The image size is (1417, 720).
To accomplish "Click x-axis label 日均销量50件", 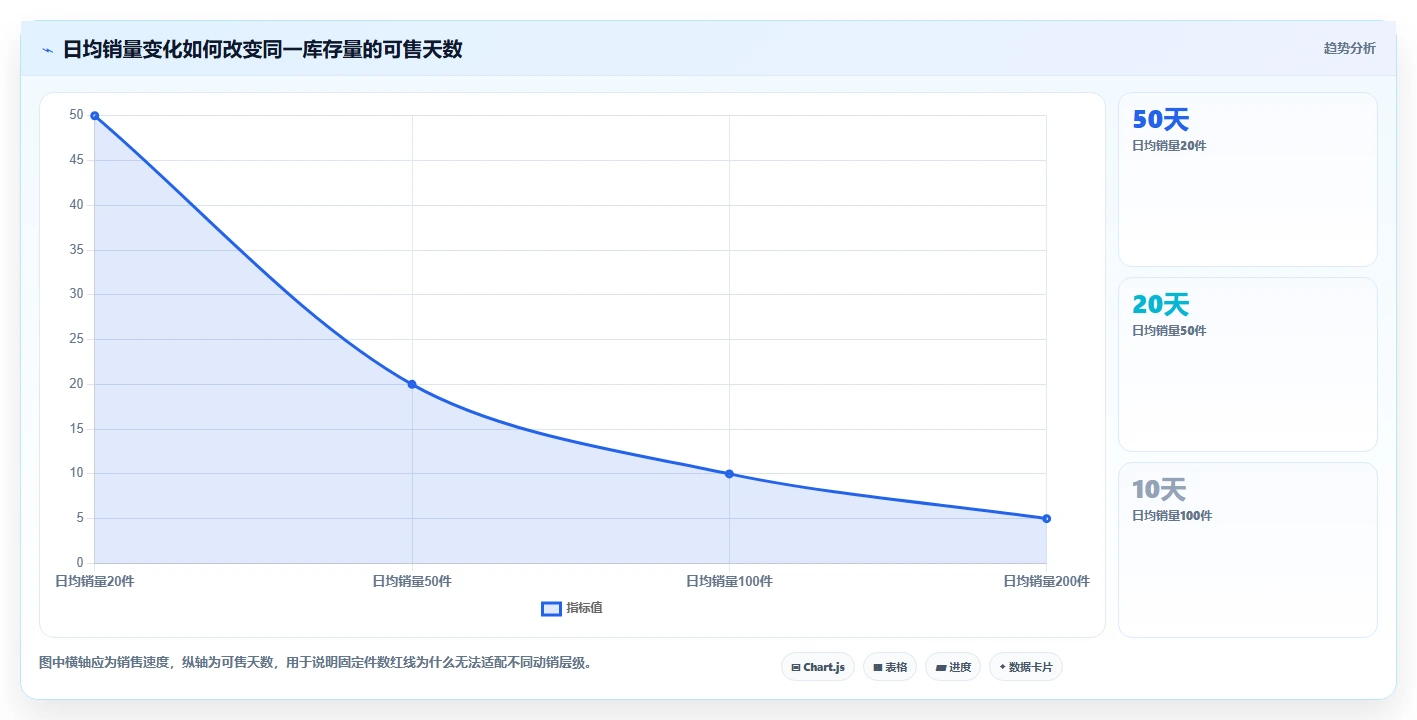I will click(x=412, y=581).
